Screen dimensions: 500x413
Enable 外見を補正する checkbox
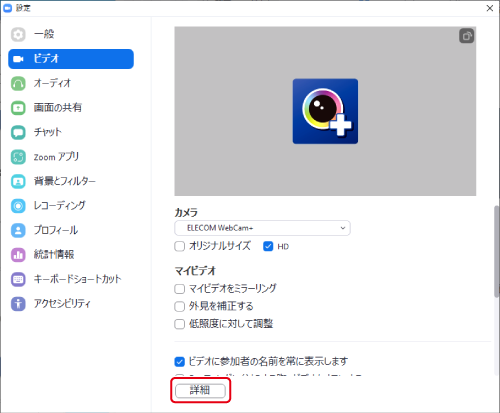pyautogui.click(x=180, y=306)
